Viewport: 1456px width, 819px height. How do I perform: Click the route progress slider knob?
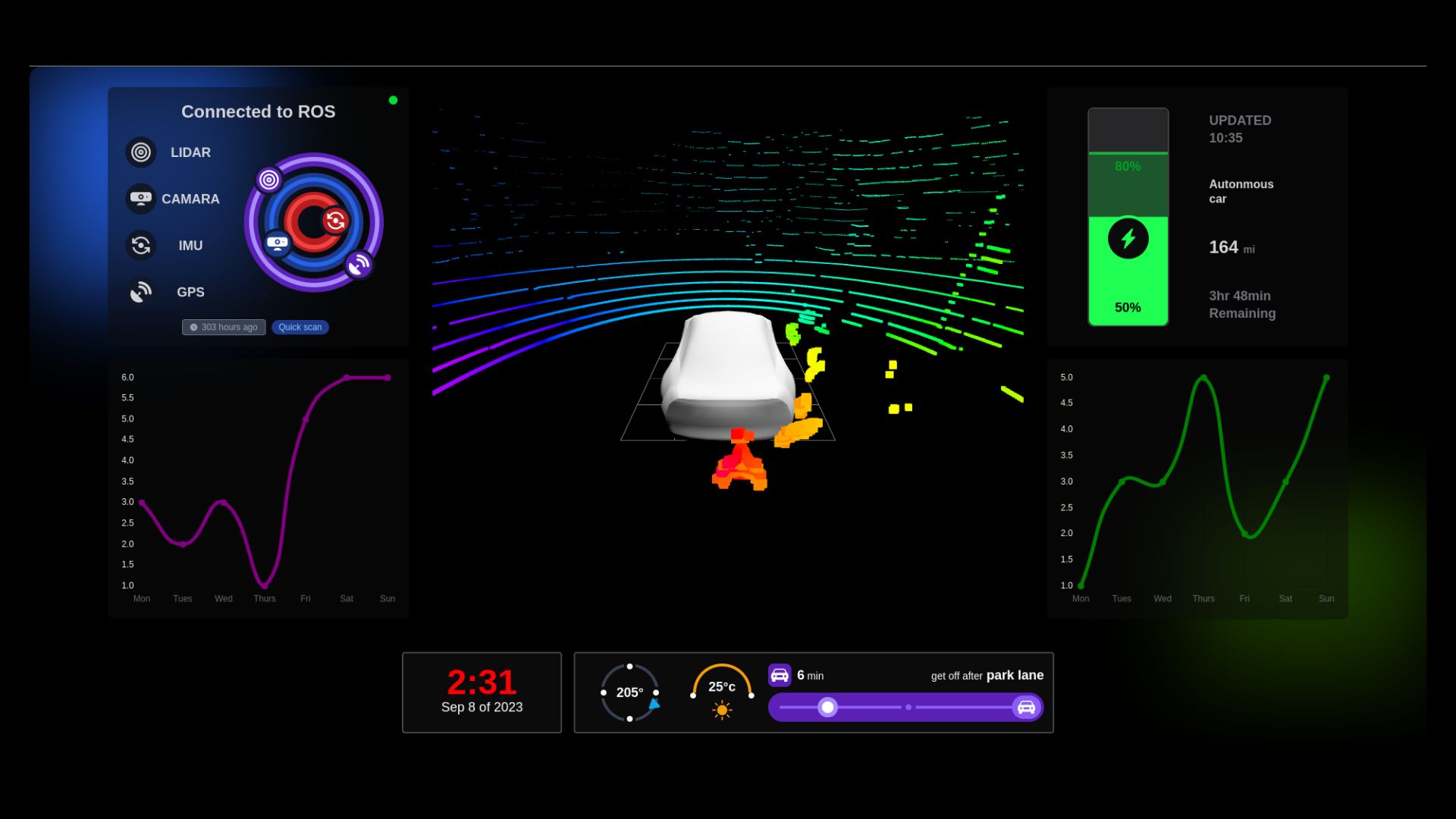(827, 708)
